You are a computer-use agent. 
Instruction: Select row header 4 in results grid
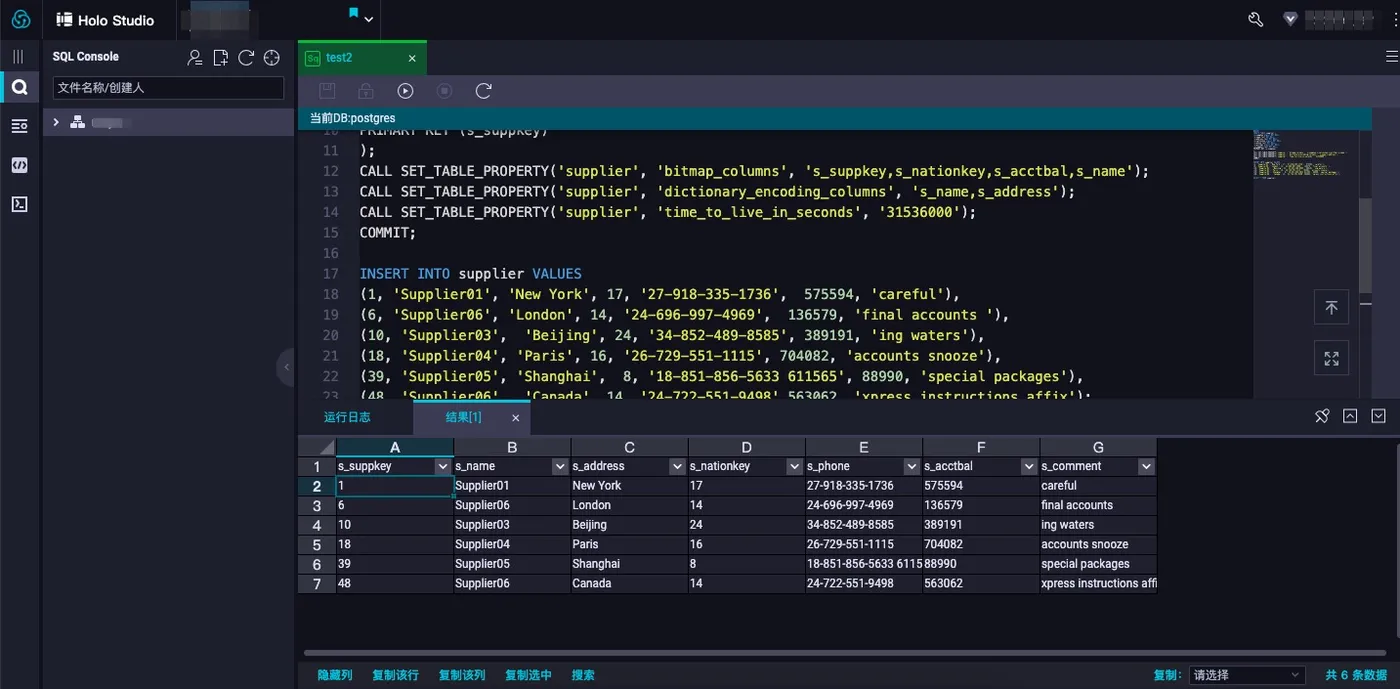(317, 525)
